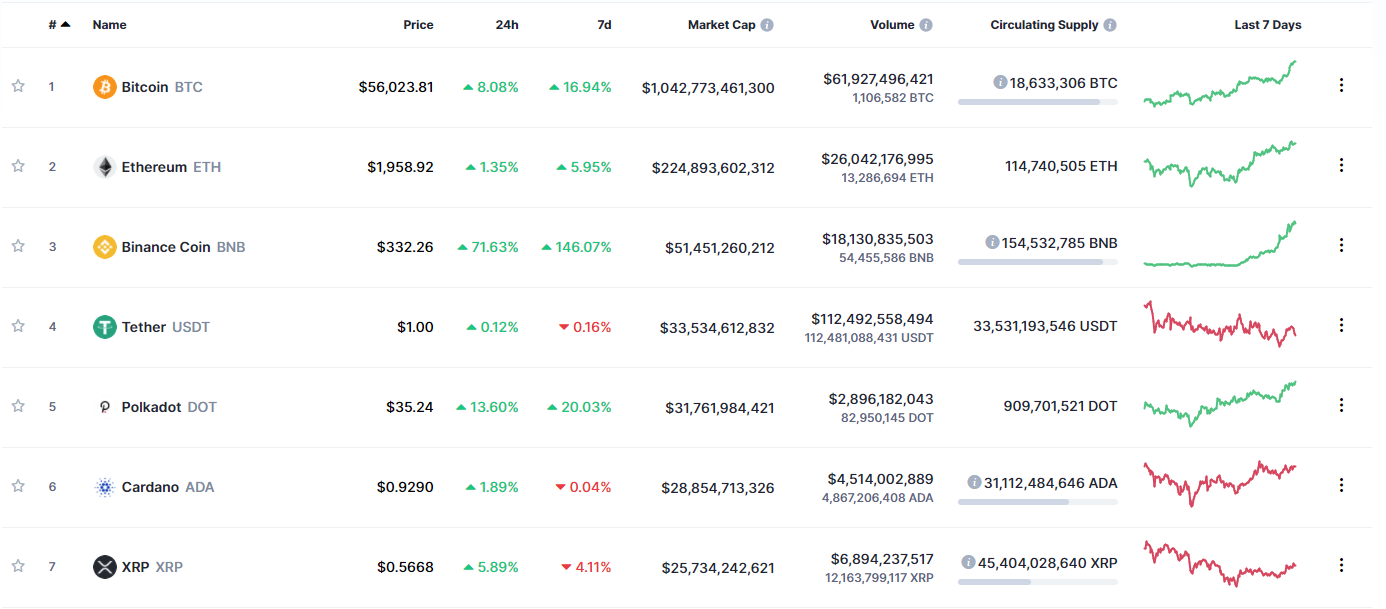Click the XRP logo icon

pos(105,567)
